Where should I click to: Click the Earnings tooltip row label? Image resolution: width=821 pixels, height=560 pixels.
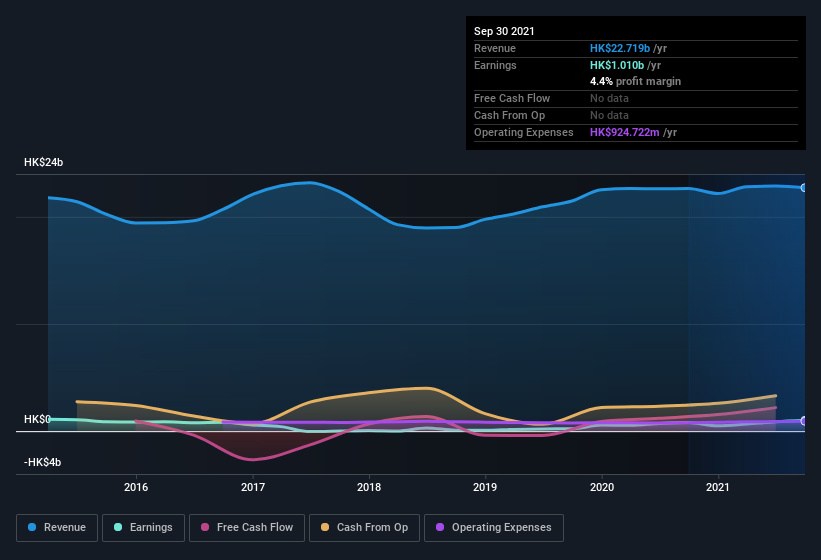(495, 65)
